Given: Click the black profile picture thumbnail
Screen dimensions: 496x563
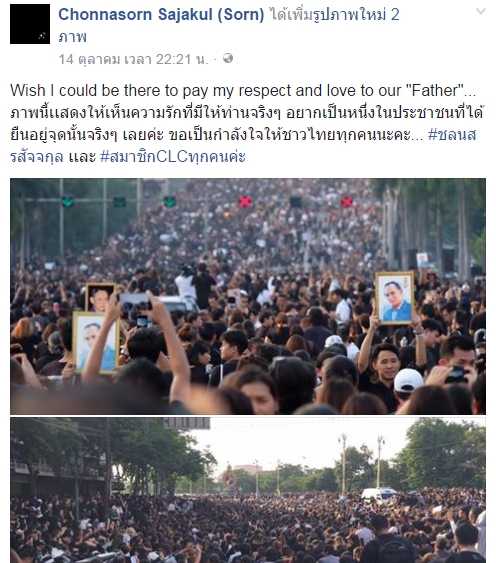Looking at the screenshot, I should [x=30, y=24].
